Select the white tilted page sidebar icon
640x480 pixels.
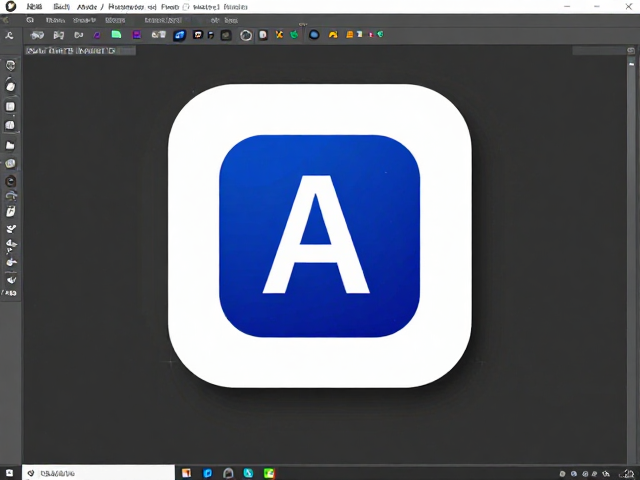11,211
